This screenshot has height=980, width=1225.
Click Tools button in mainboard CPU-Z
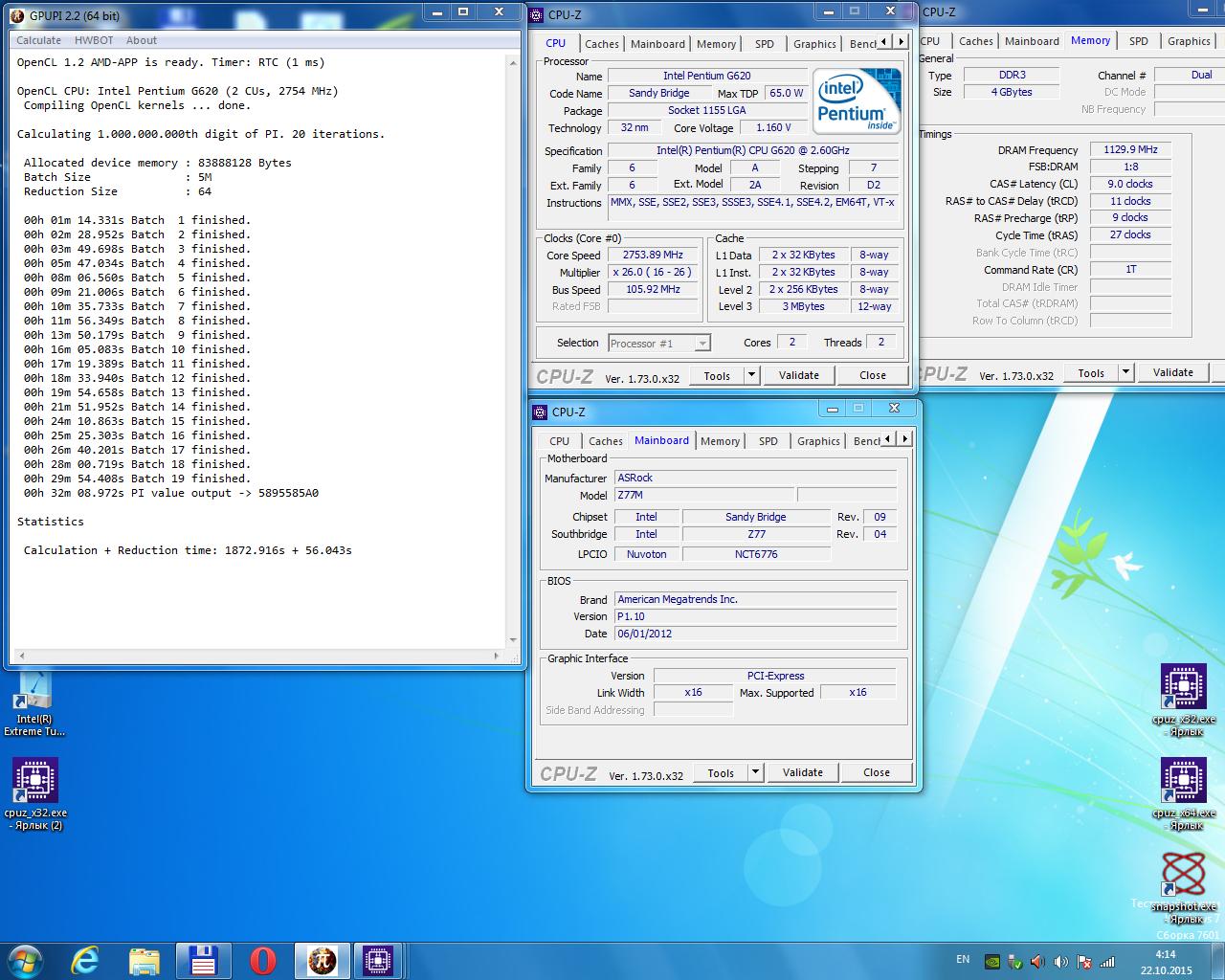721,772
